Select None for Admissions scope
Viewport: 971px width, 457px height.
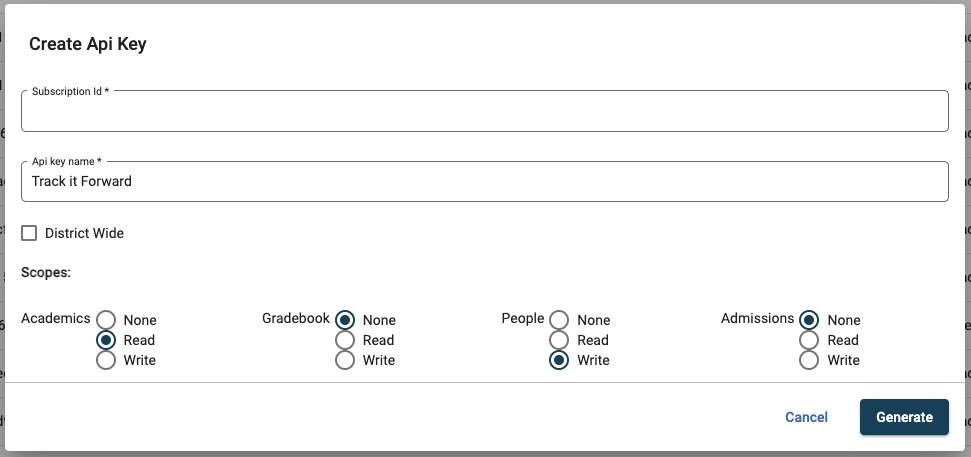809,320
